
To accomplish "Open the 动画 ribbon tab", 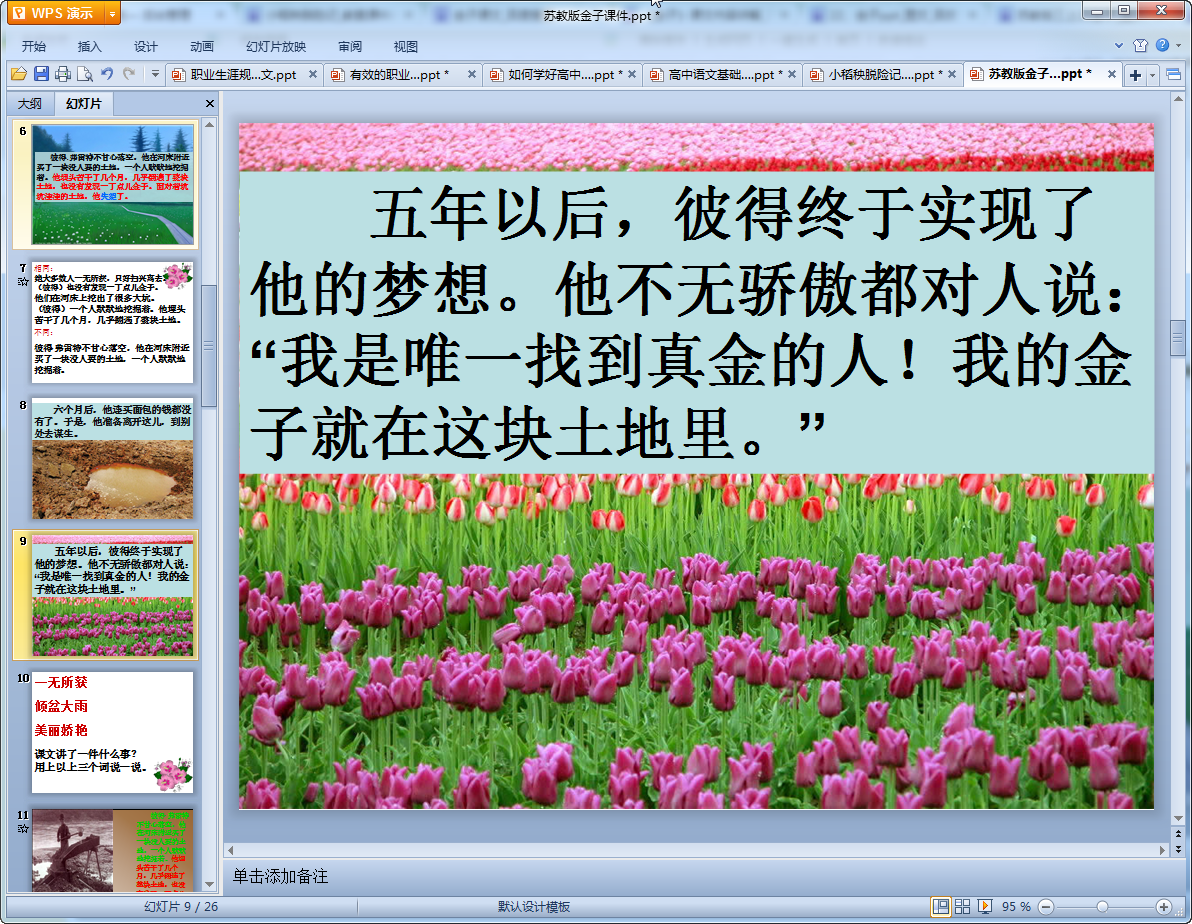I will pyautogui.click(x=202, y=46).
